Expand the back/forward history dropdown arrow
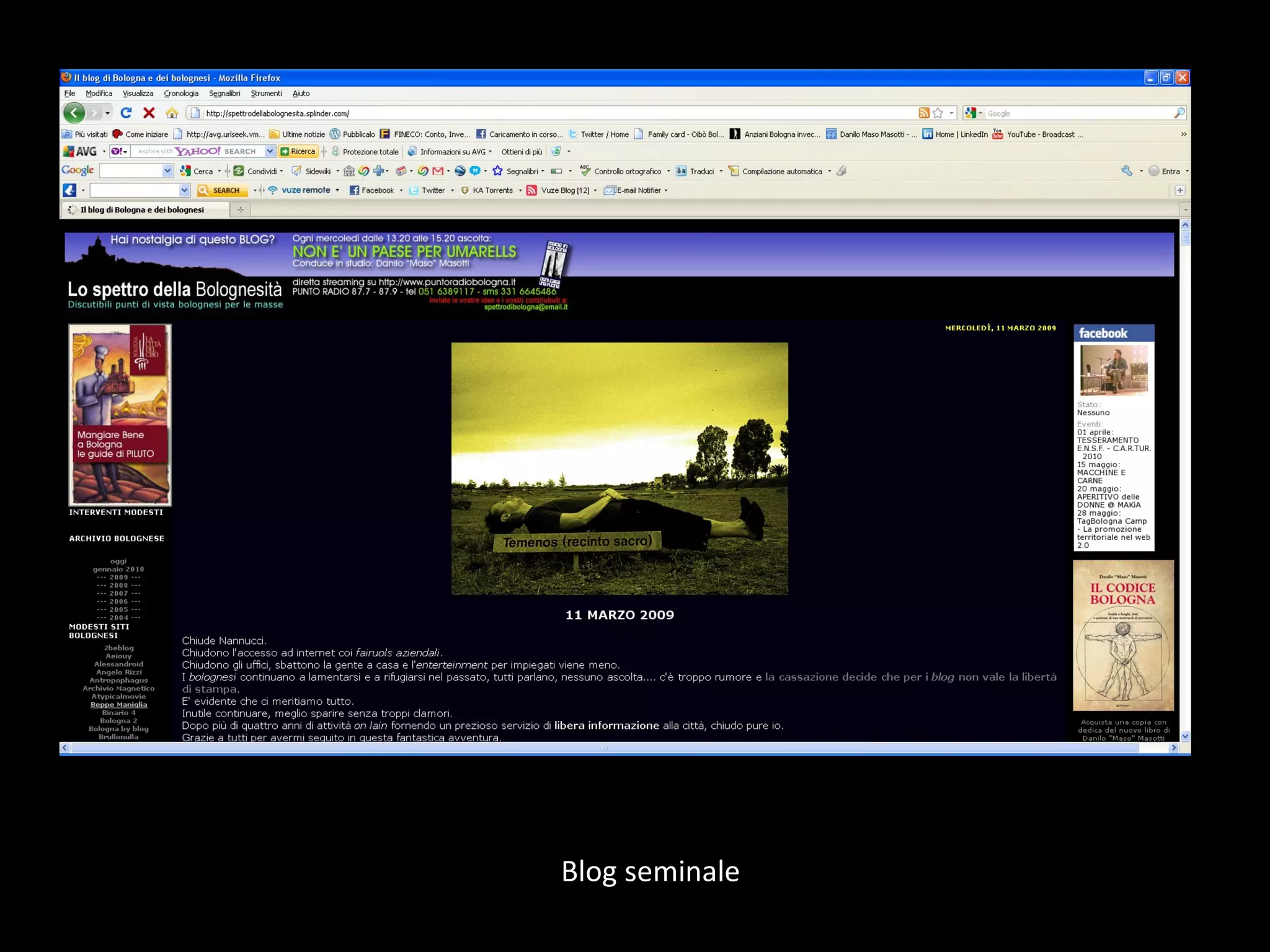 pos(108,113)
